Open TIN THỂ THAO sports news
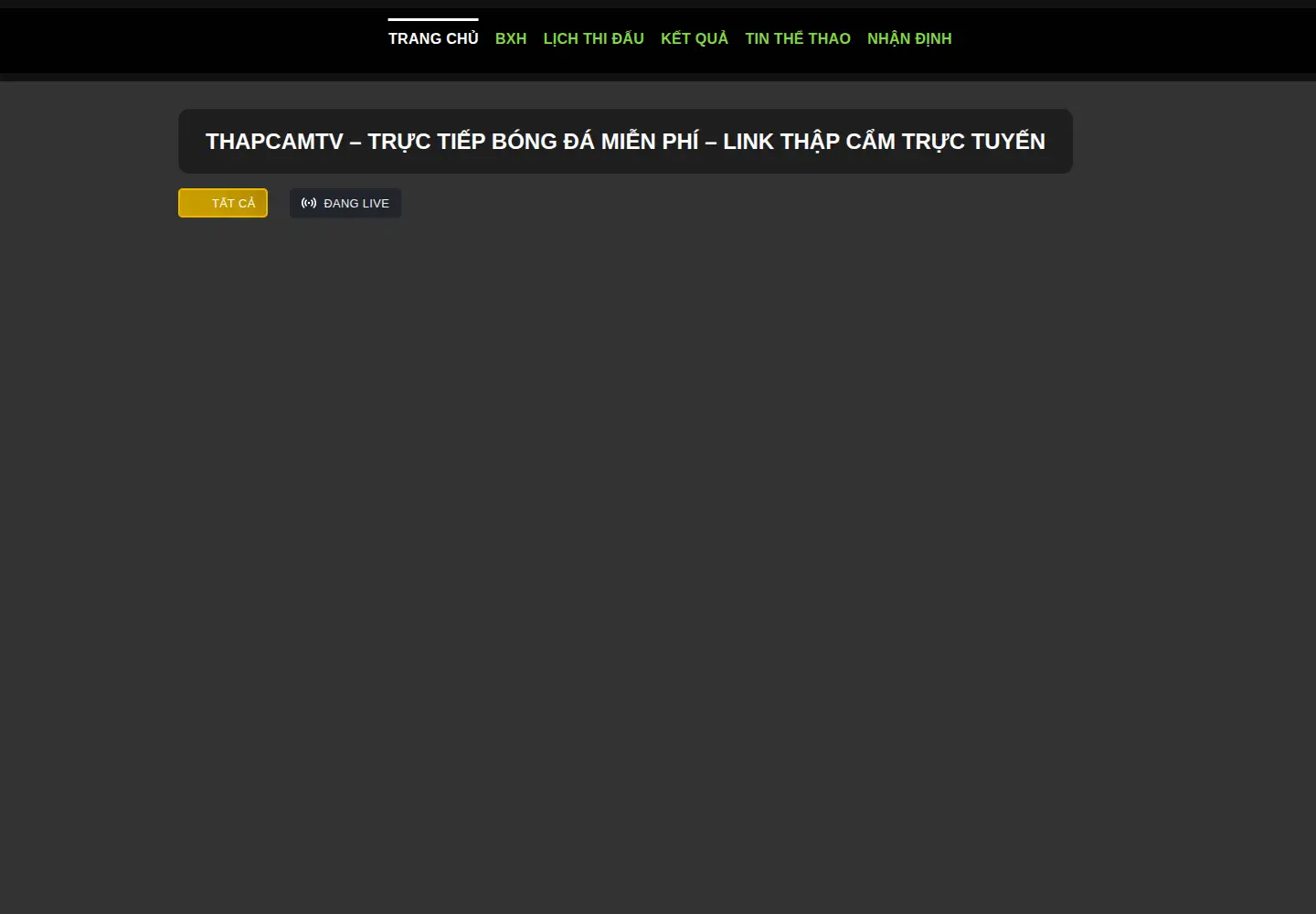This screenshot has height=914, width=1316. pos(798,38)
